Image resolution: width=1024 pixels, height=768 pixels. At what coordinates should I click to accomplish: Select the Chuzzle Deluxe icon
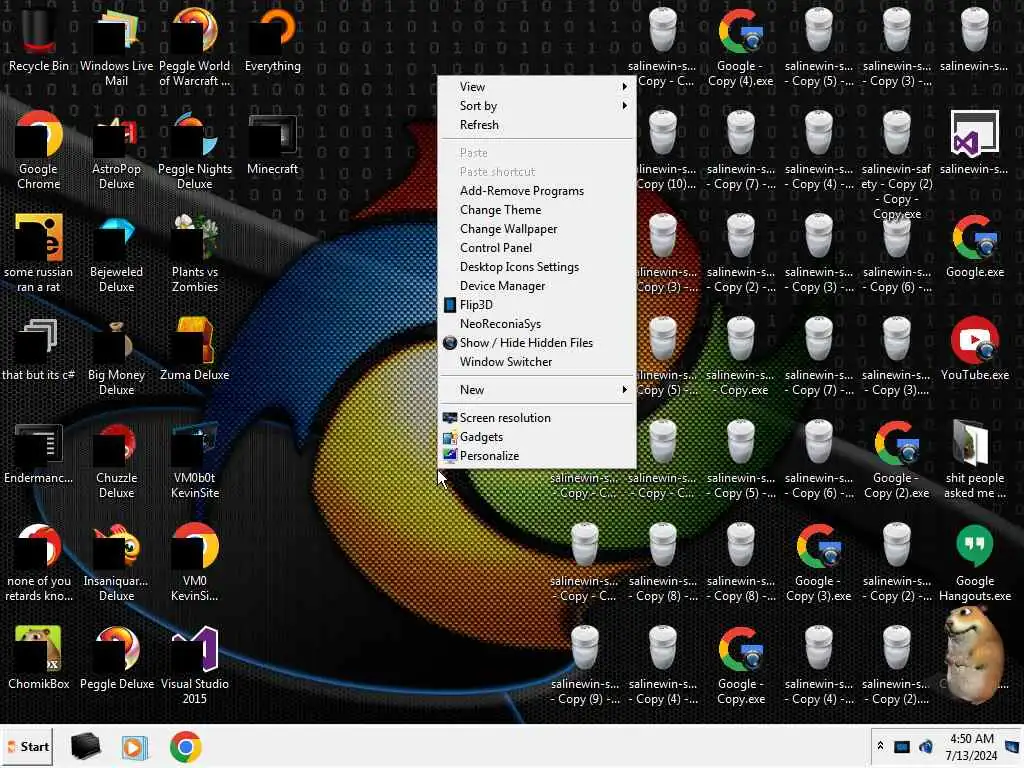tap(116, 460)
